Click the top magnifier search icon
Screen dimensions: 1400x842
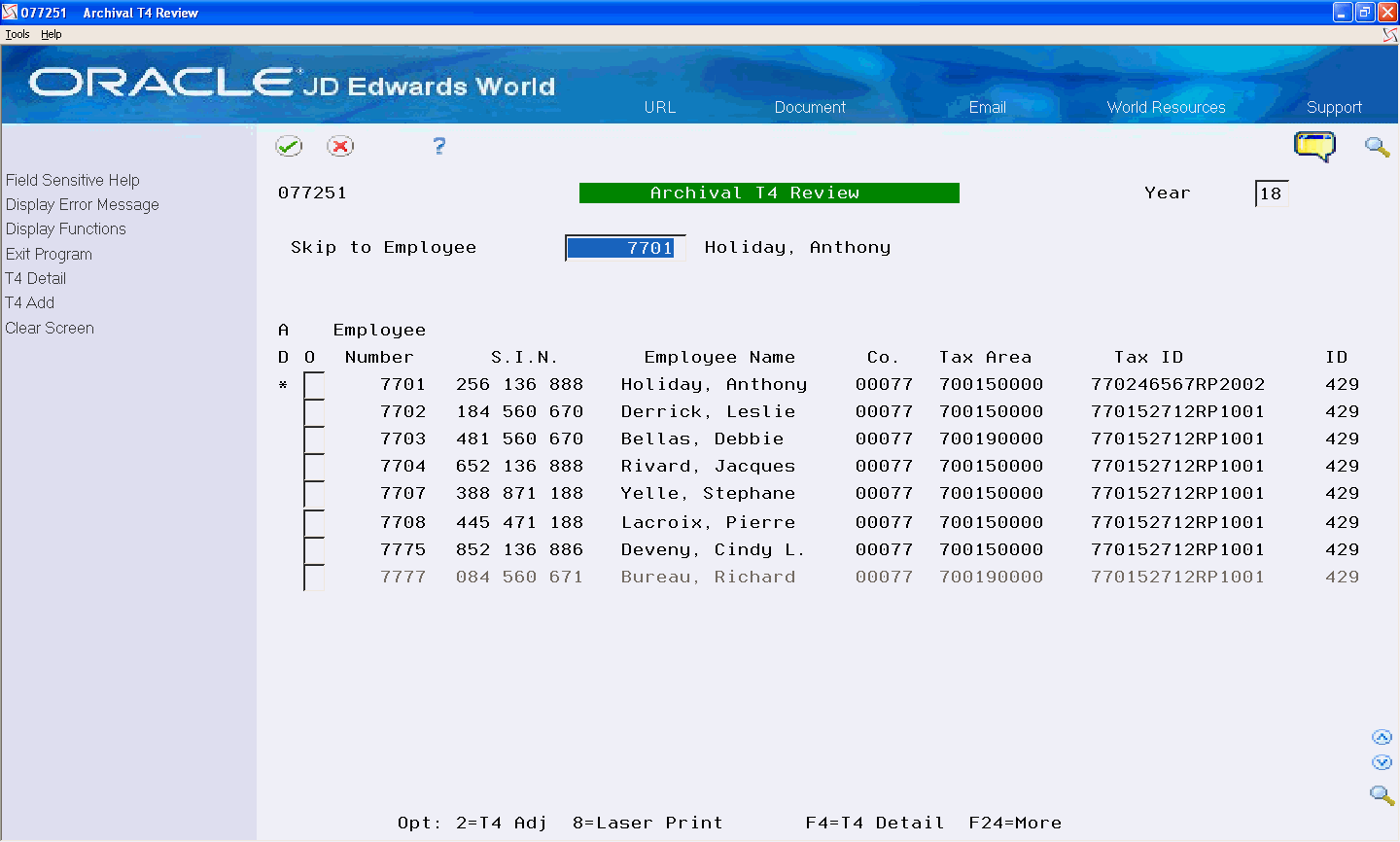[x=1377, y=147]
